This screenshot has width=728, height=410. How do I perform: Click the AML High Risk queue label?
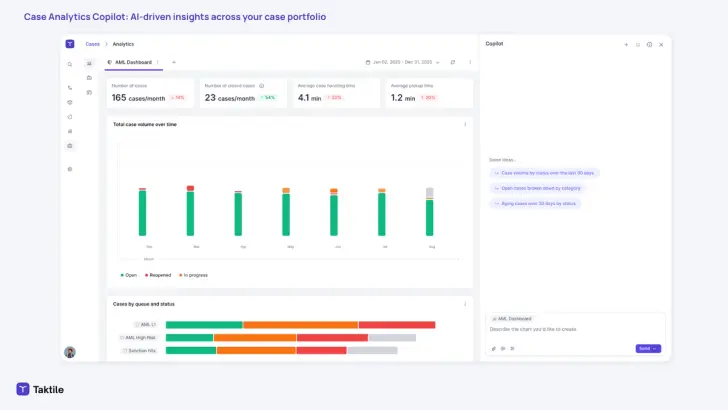pos(138,338)
